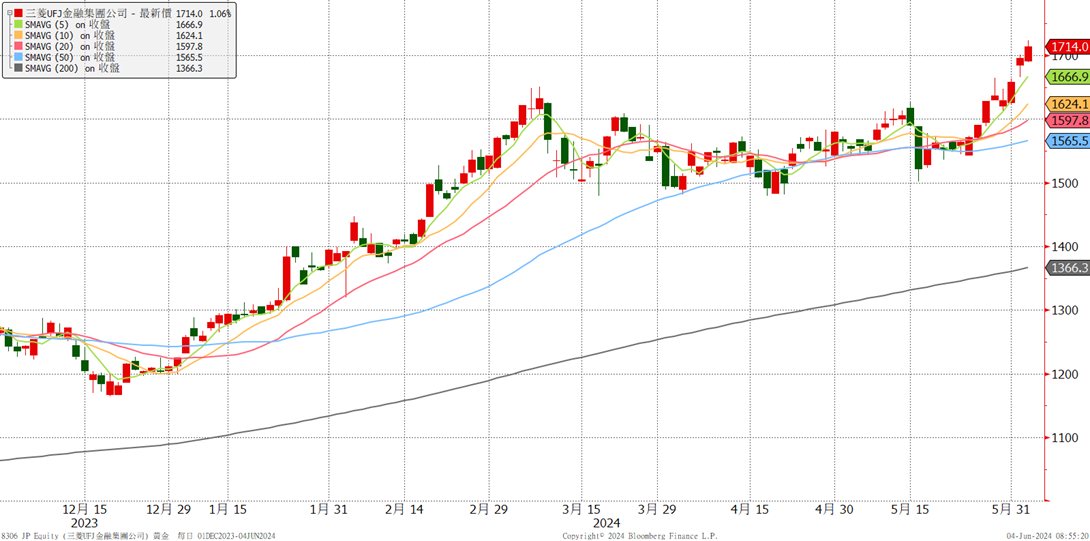
Task: Click the 5月 31 date axis label
Action: [x=1009, y=509]
